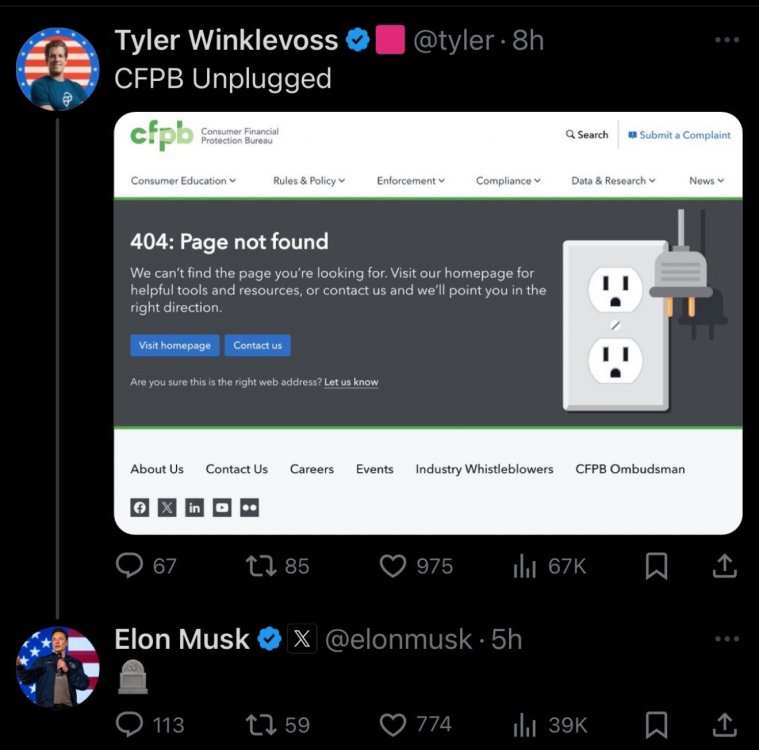Click the Contact us button
759x750 pixels.
(x=257, y=345)
